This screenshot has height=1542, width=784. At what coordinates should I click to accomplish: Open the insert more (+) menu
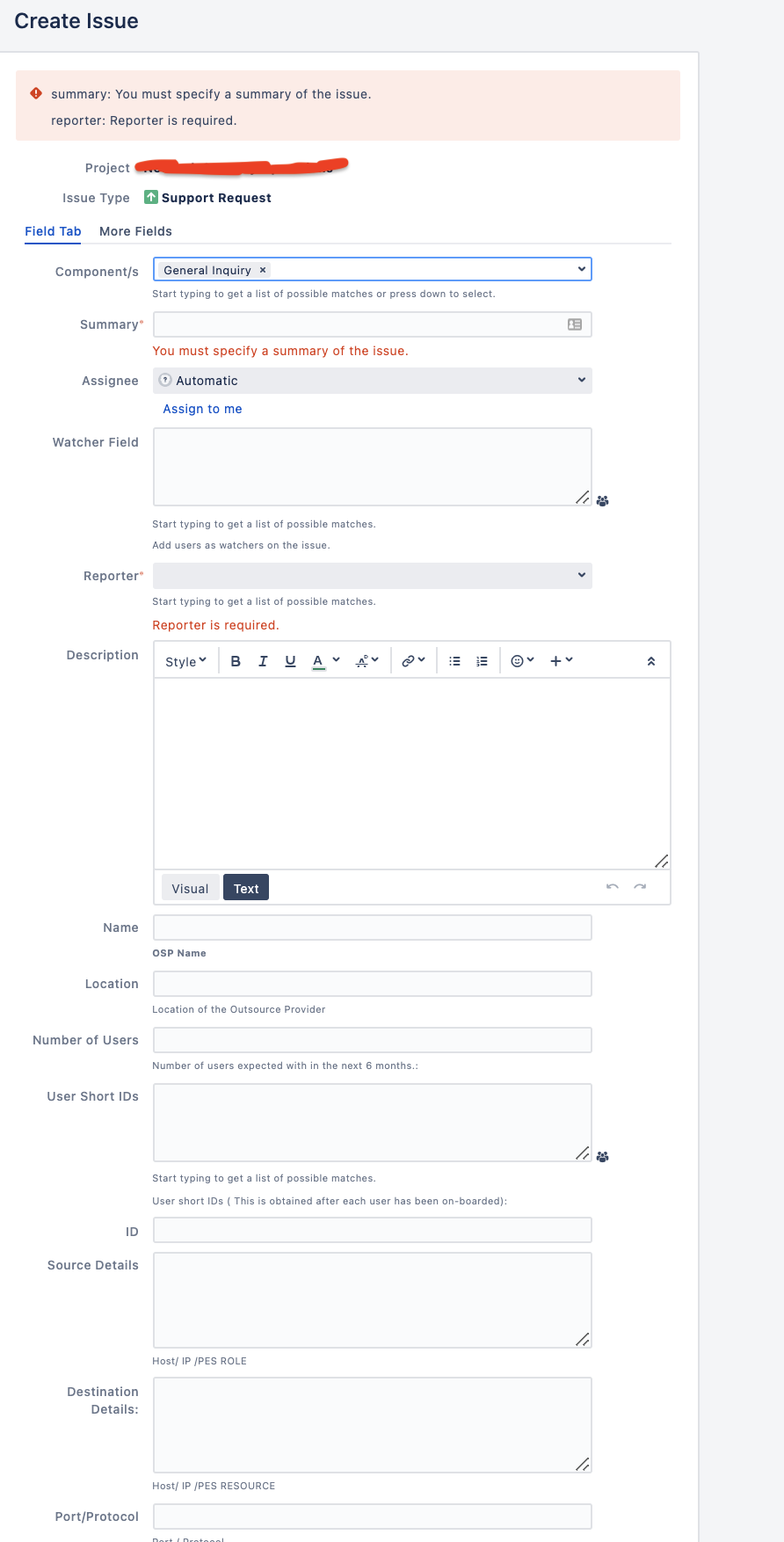tap(561, 661)
